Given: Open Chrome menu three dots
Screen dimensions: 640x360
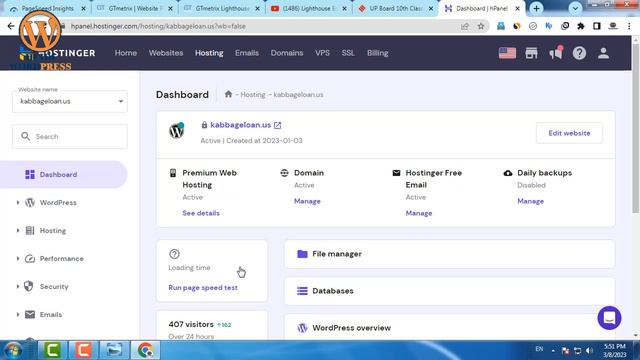Looking at the screenshot, I should pos(629,26).
